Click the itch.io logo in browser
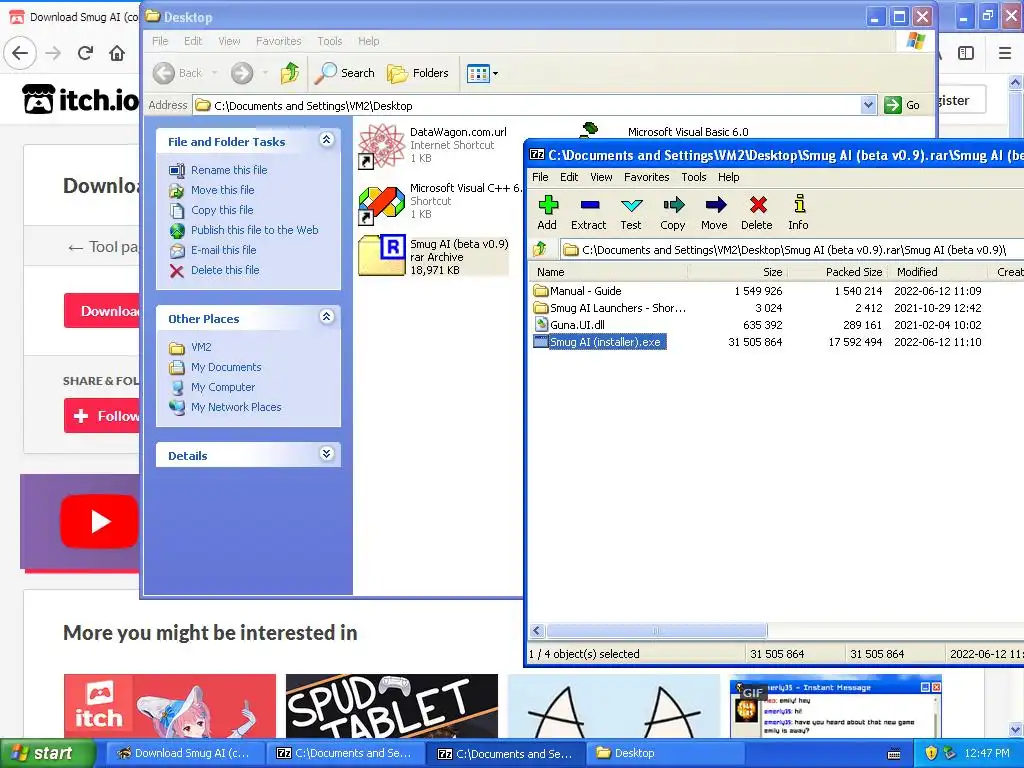This screenshot has width=1024, height=768. [81, 100]
